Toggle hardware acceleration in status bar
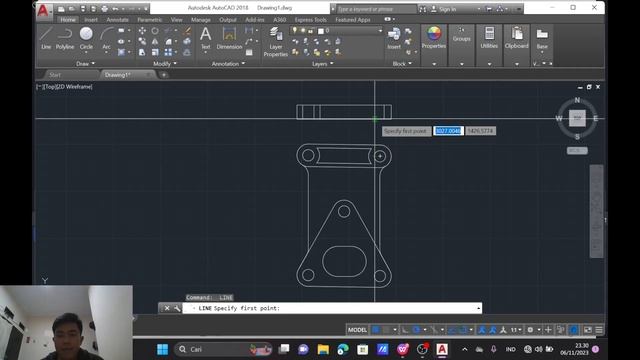This screenshot has width=640, height=360. (574, 330)
